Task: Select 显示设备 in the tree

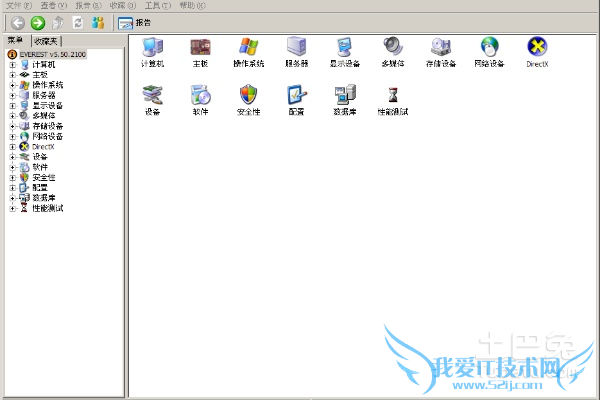Action: pos(47,106)
